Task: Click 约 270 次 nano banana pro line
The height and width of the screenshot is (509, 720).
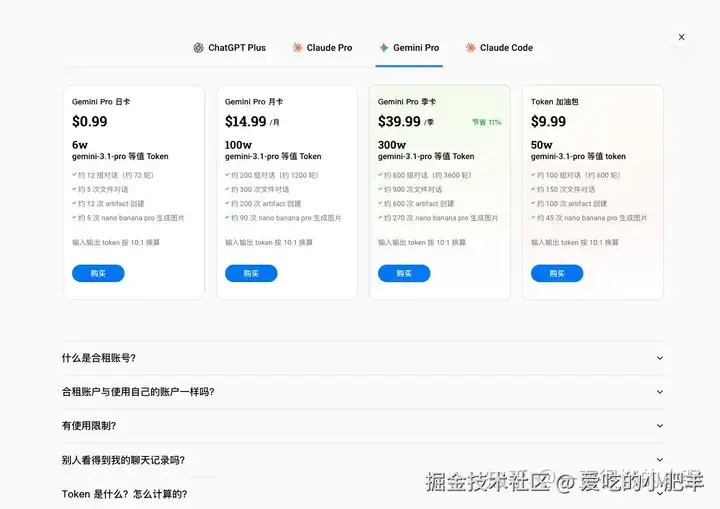Action: click(438, 218)
